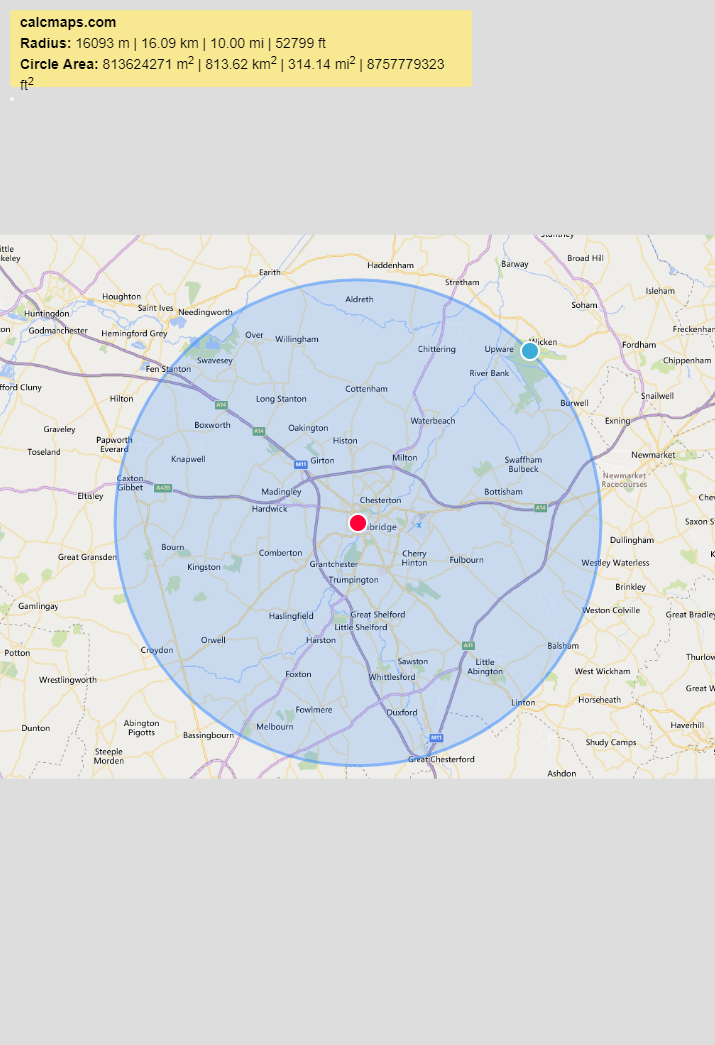Click the Bassingbourn village label
Screen dimensions: 715x1045
(208, 735)
